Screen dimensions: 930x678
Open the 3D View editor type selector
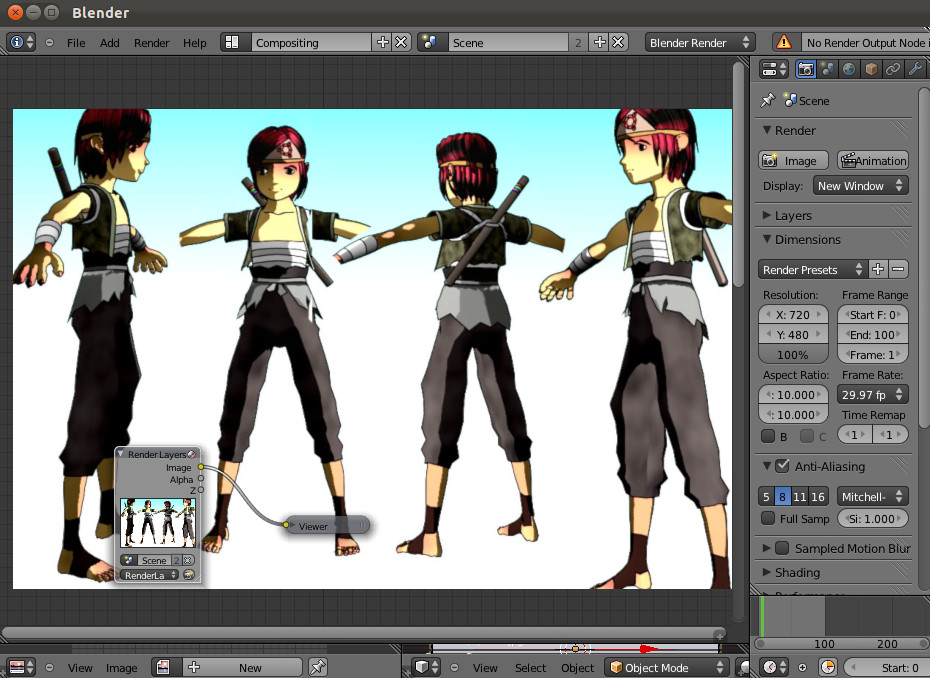tap(426, 667)
